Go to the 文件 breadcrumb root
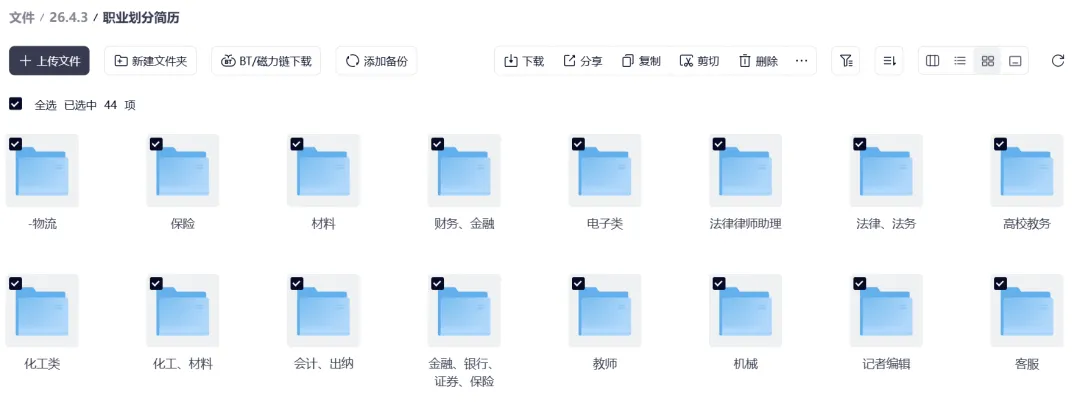This screenshot has width=1080, height=402. coord(21,18)
